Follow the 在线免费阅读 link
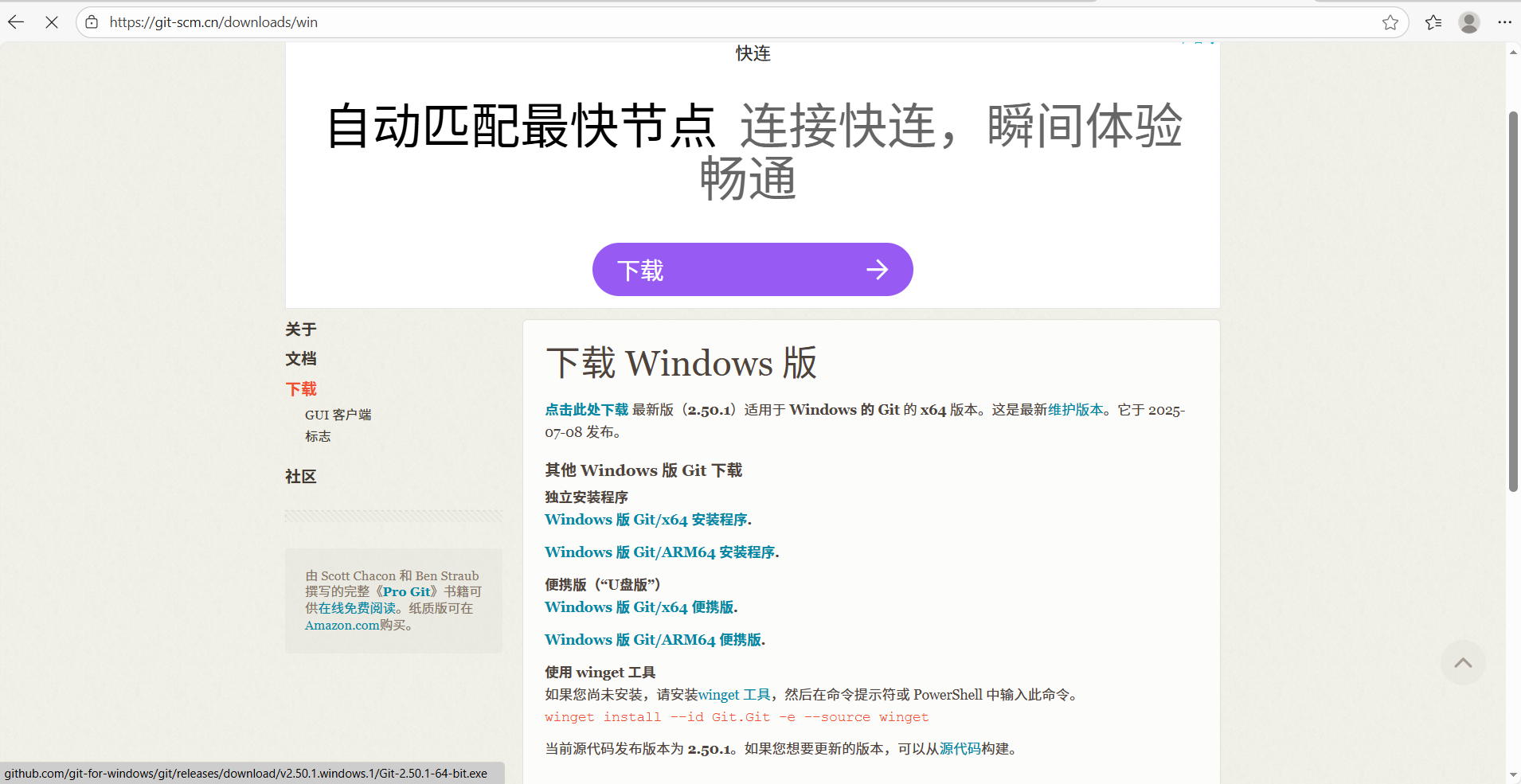The width and height of the screenshot is (1521, 784). click(357, 608)
